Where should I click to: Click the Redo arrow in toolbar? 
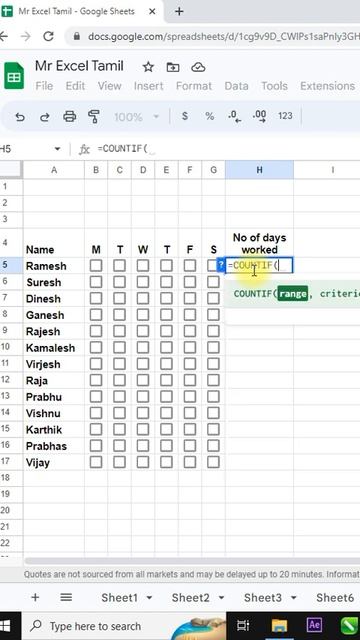(x=44, y=118)
